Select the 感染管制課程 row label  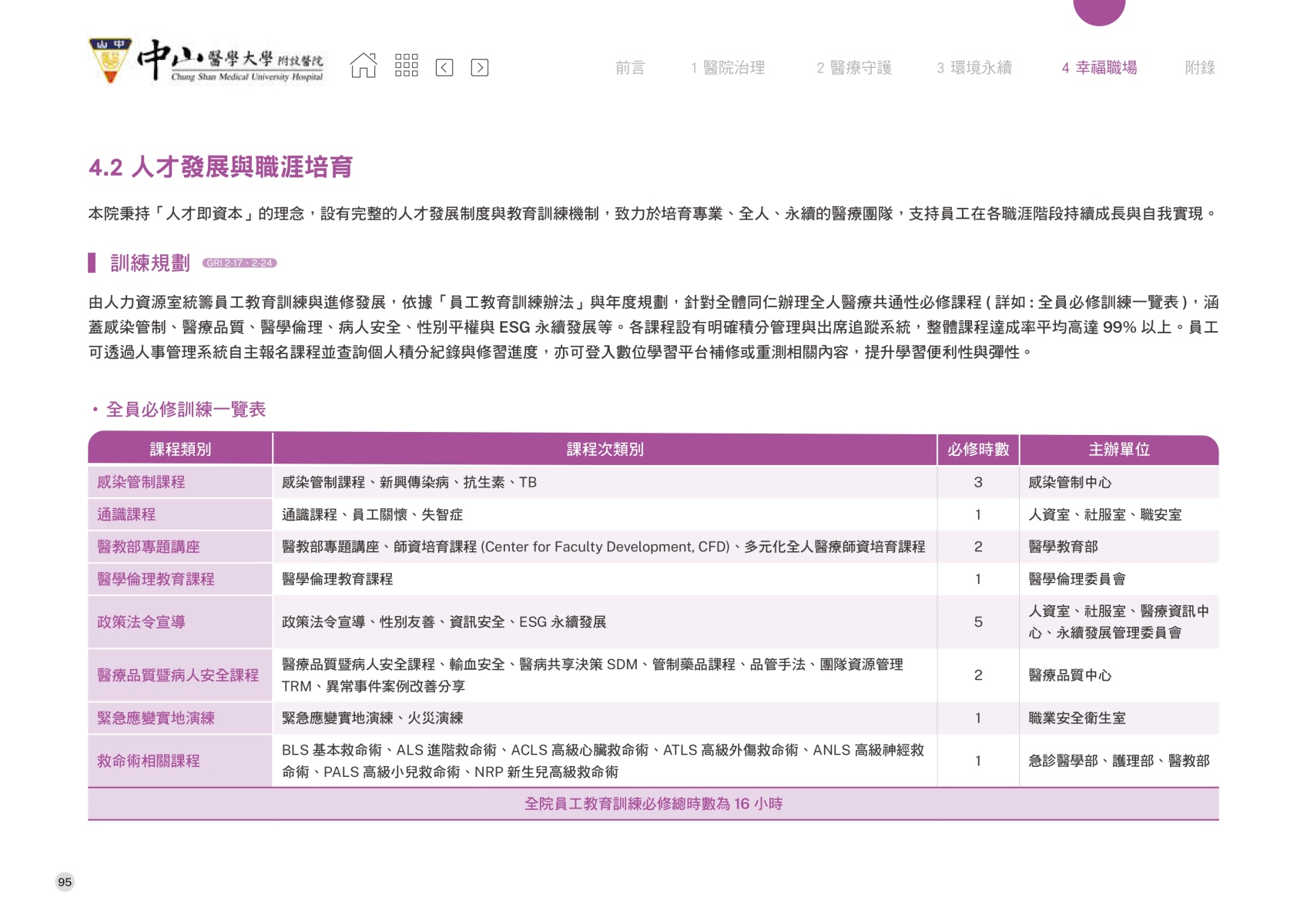point(141,482)
